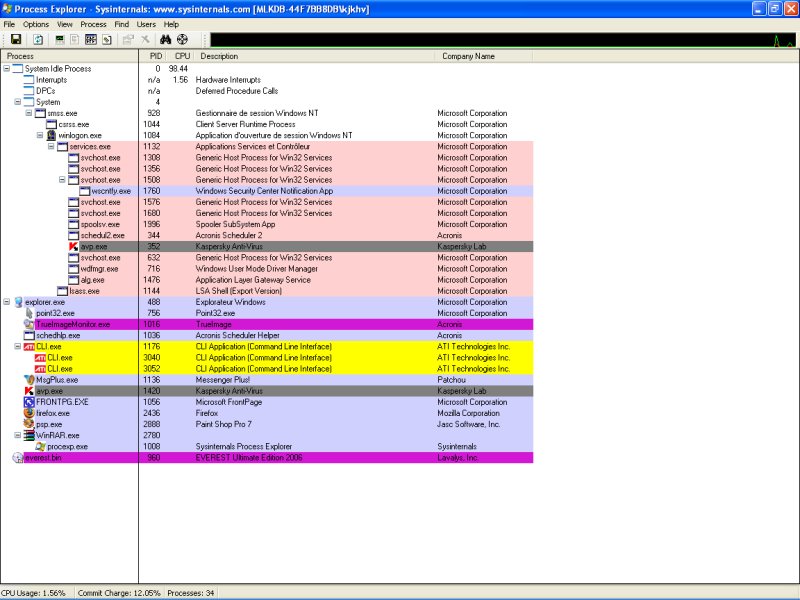The width and height of the screenshot is (800, 600).
Task: Select the schedhlp.exe process name
Action: pyautogui.click(x=58, y=336)
